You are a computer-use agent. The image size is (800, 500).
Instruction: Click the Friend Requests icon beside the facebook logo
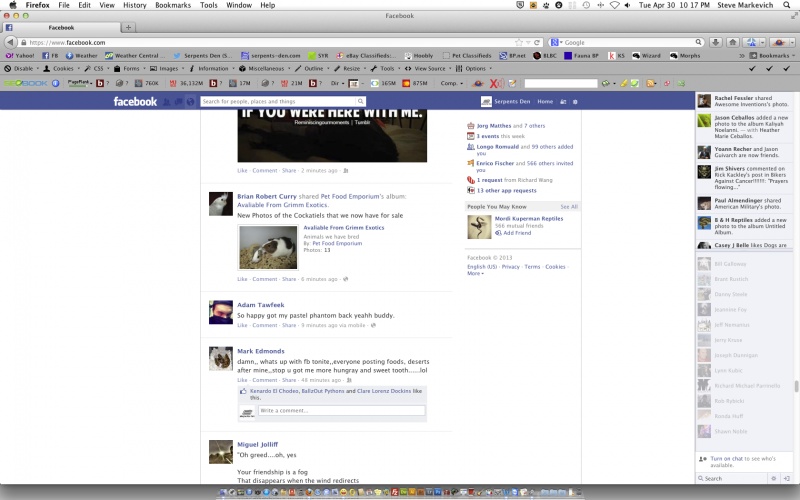tap(166, 102)
